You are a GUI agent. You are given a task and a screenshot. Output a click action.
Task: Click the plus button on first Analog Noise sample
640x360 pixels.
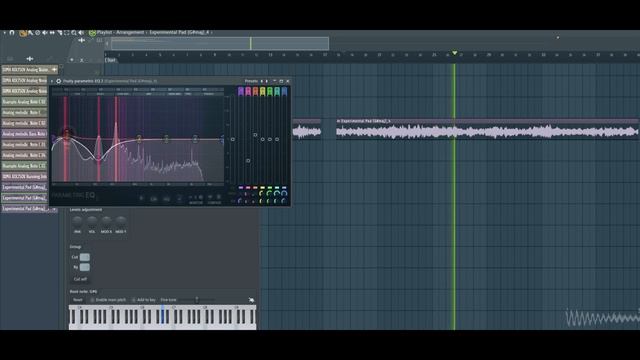point(54,70)
